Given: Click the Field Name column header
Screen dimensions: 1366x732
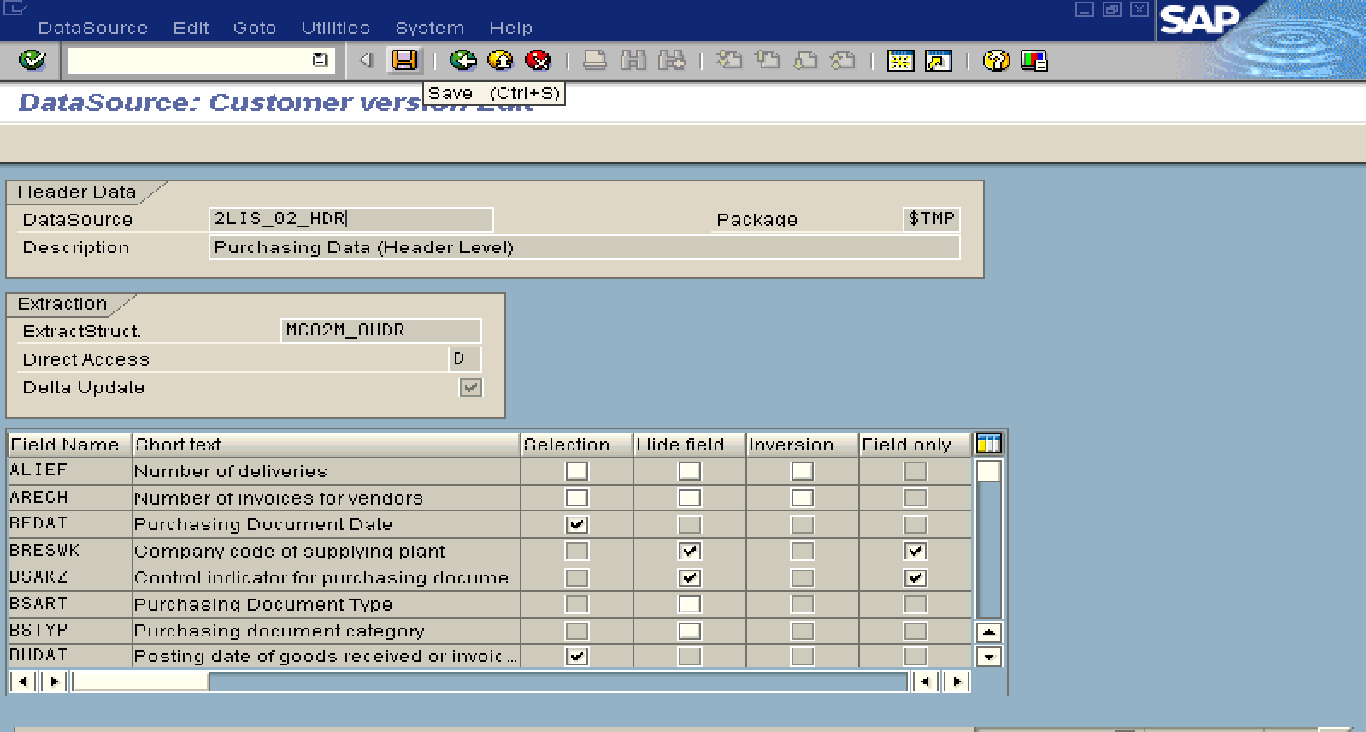Looking at the screenshot, I should click(69, 444).
